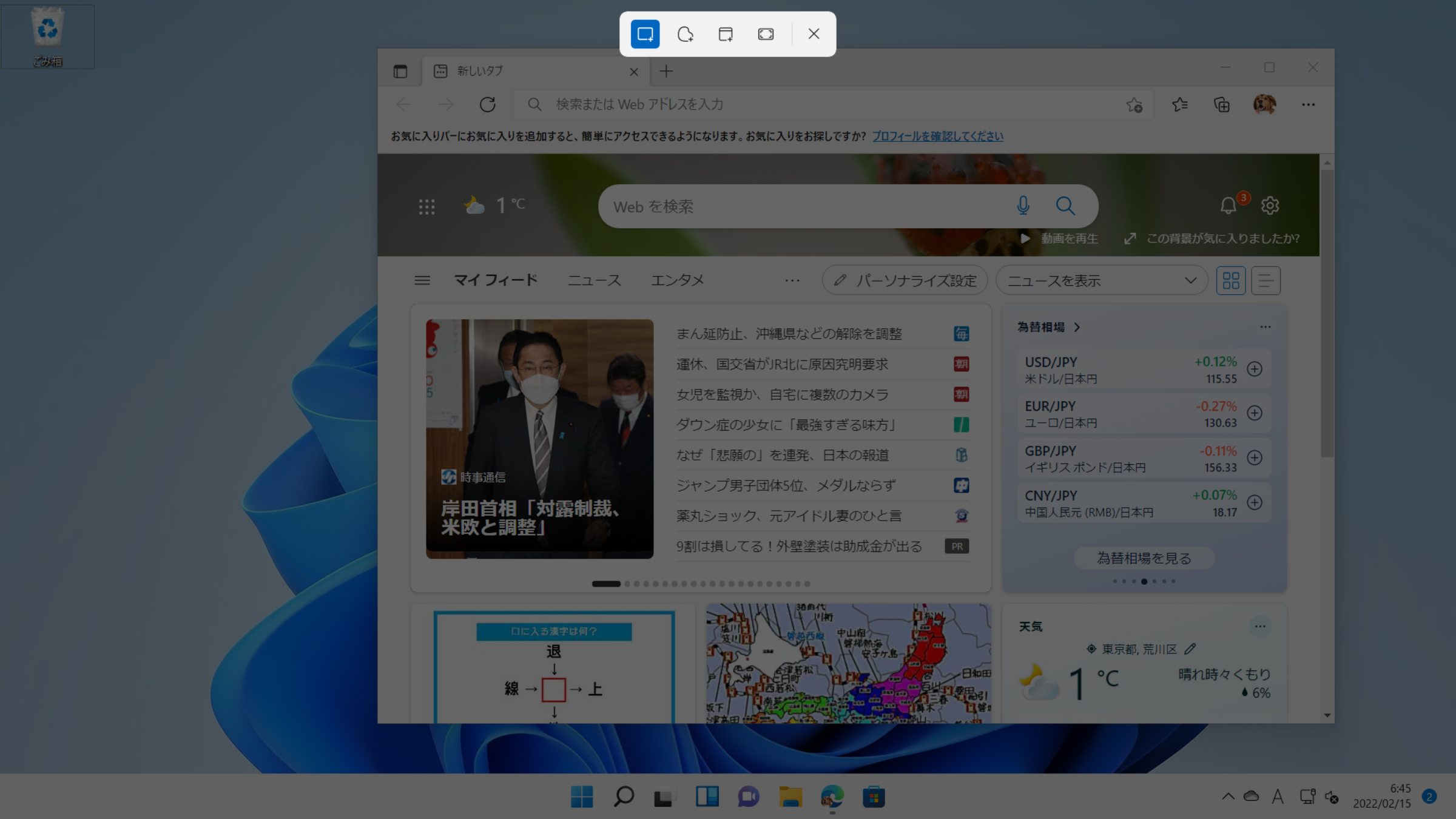This screenshot has height=819, width=1456.
Task: Open the waffle app launcher on MSN homepage
Action: coord(427,206)
